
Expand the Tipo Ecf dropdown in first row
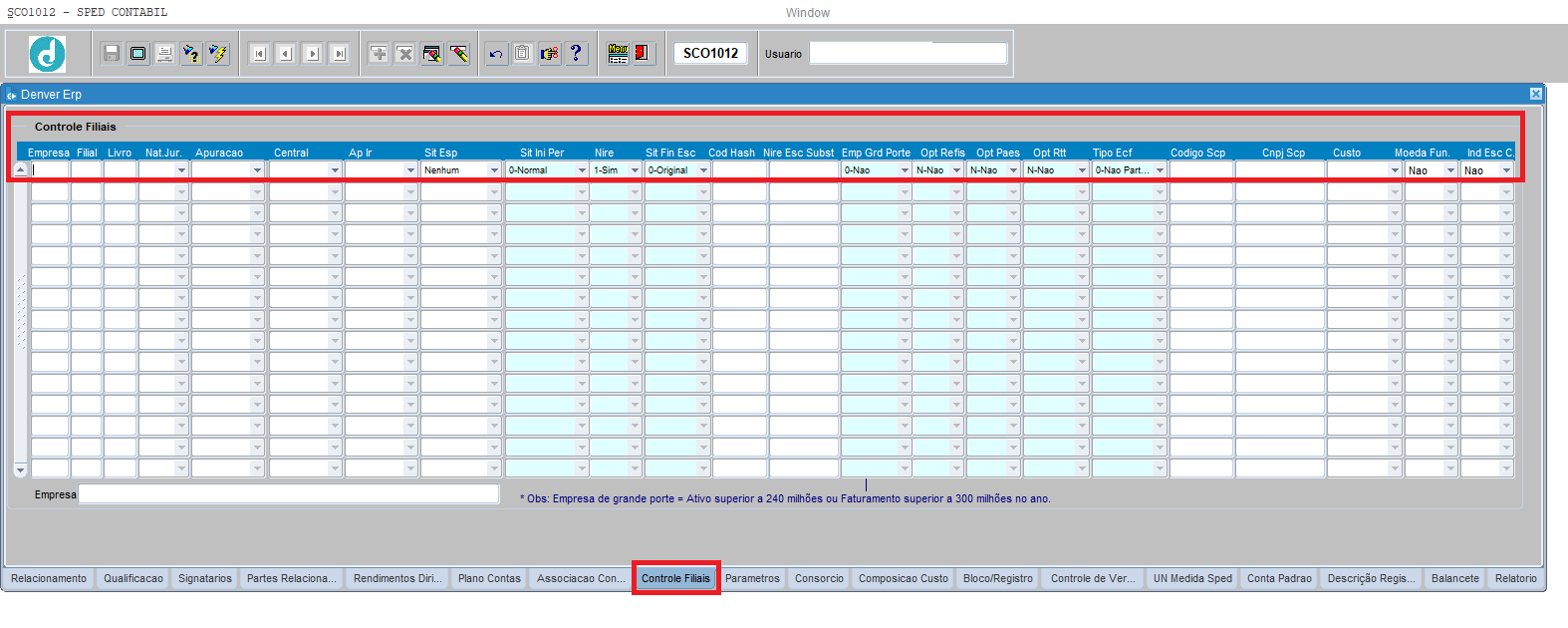pyautogui.click(x=1160, y=170)
